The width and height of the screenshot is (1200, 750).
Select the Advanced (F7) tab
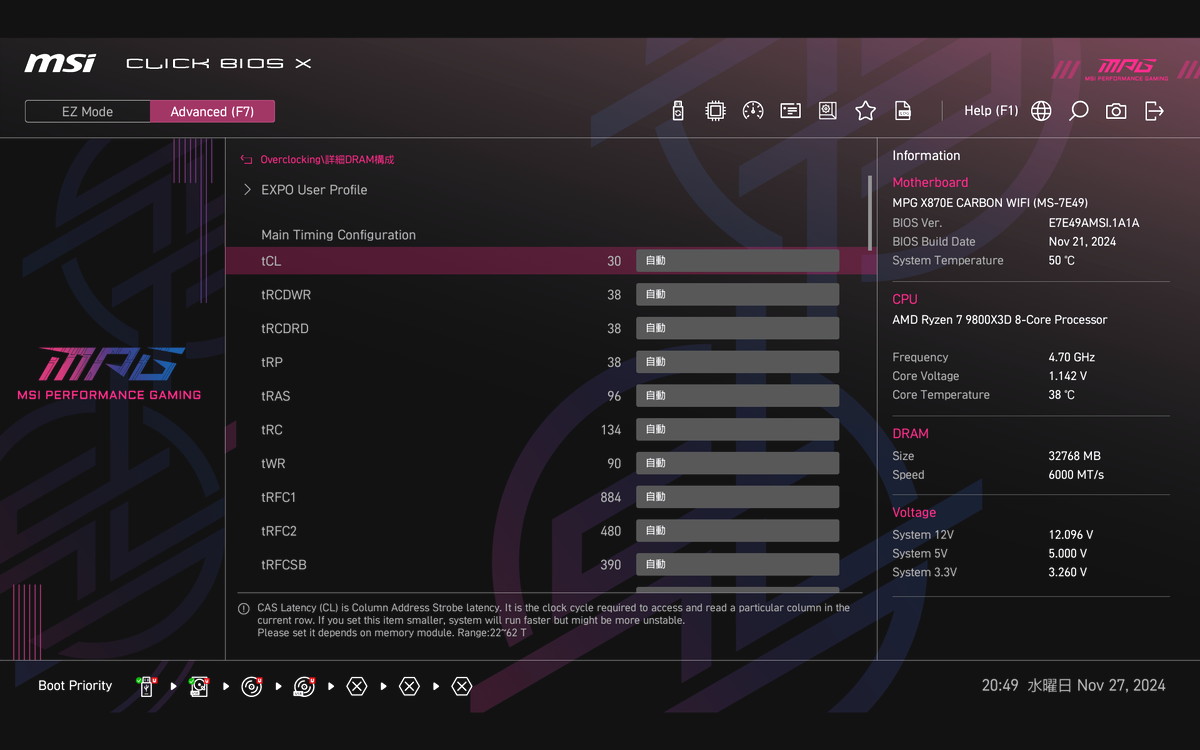[212, 111]
